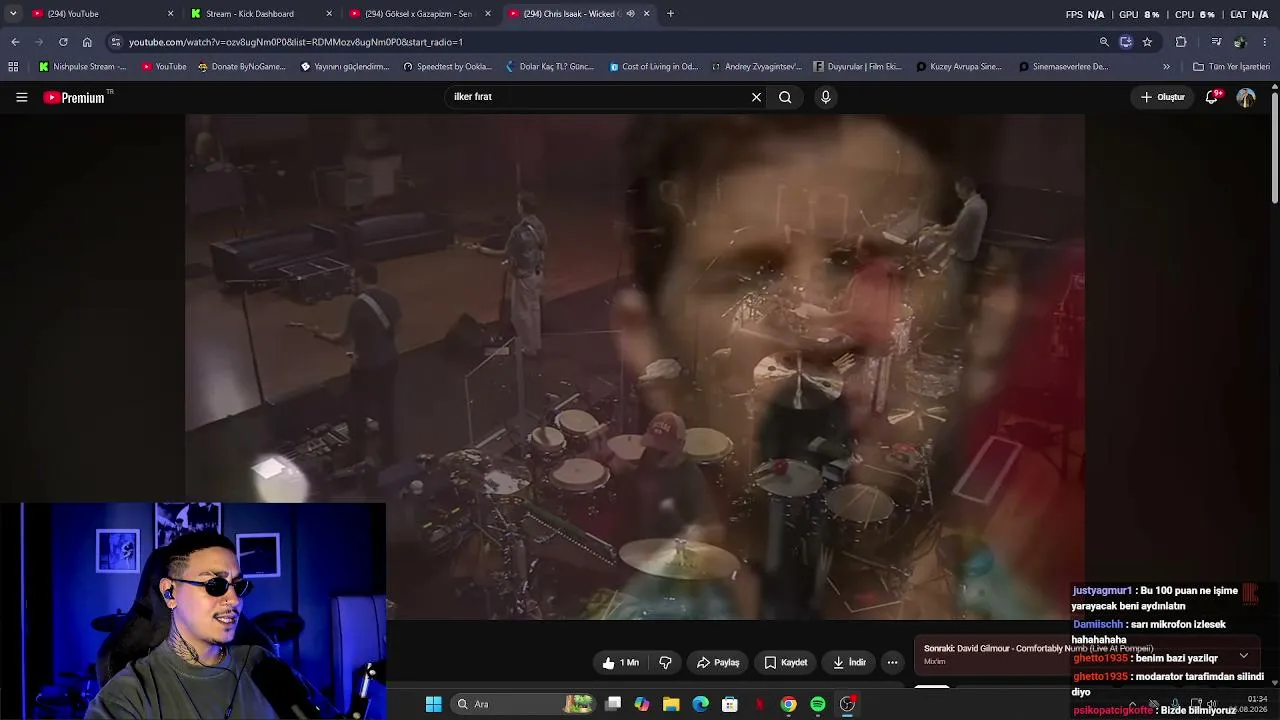Reload the current page
Screen dimensions: 1280x720
coord(63,42)
